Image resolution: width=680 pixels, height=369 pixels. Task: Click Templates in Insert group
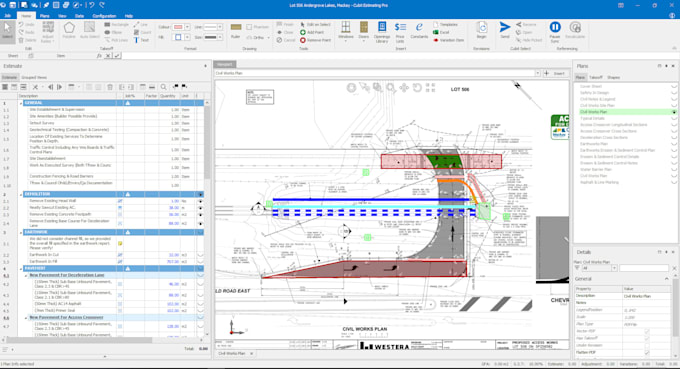pyautogui.click(x=445, y=25)
